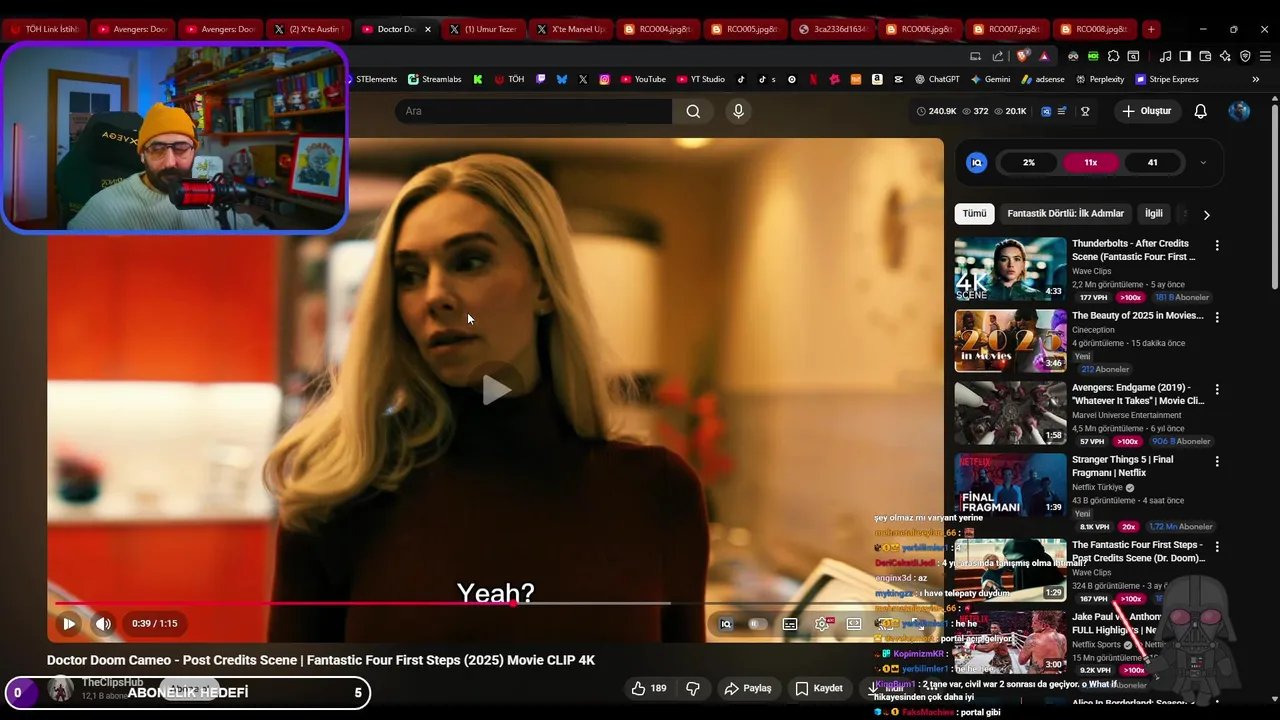This screenshot has width=1280, height=720.
Task: Select the 41 score pill
Action: (x=1153, y=162)
